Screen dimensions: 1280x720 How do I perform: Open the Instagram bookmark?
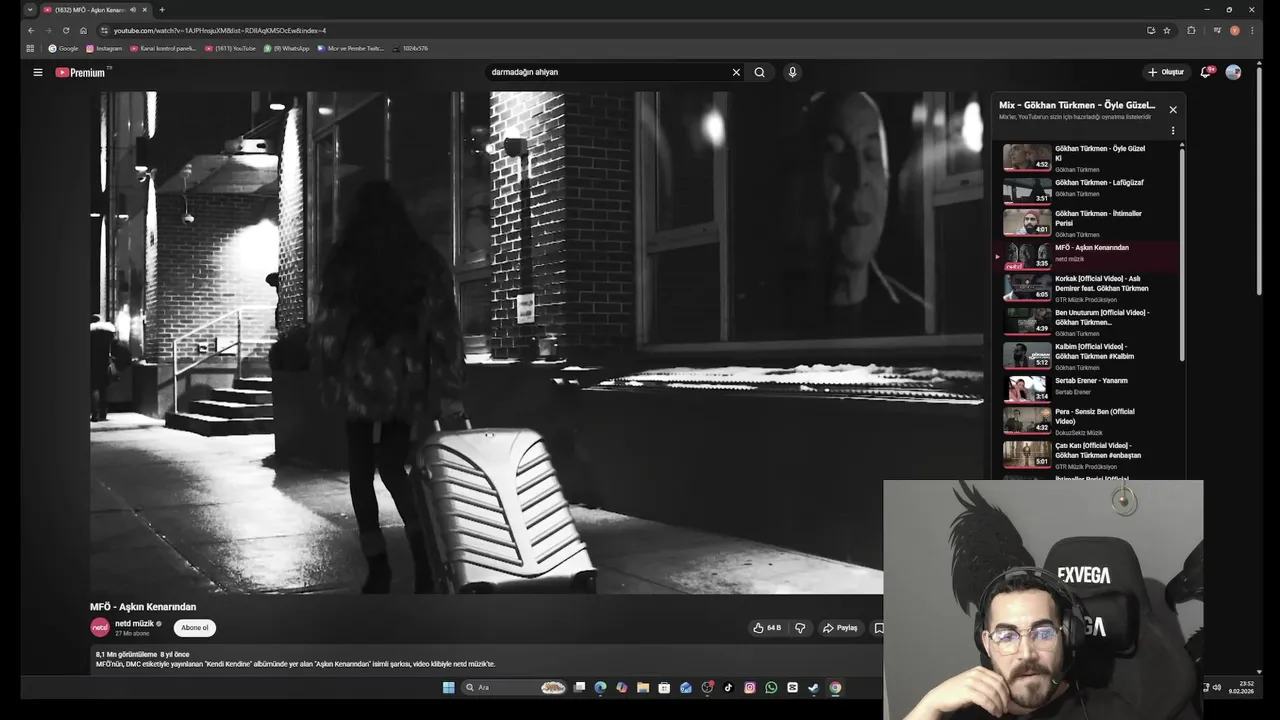click(104, 48)
